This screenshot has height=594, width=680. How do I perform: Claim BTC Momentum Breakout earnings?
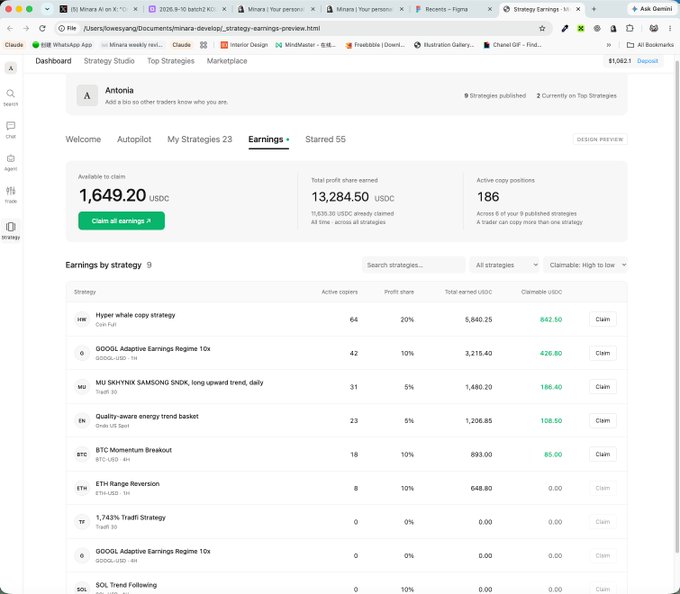click(x=603, y=454)
